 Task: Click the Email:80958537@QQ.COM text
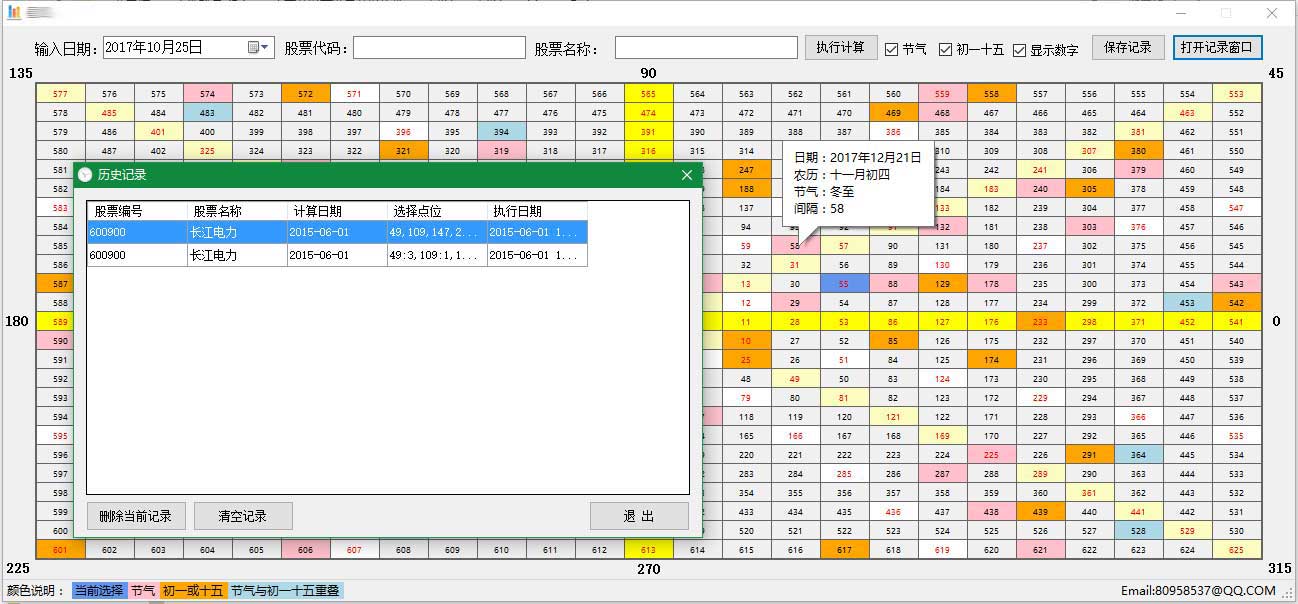coord(1198,591)
